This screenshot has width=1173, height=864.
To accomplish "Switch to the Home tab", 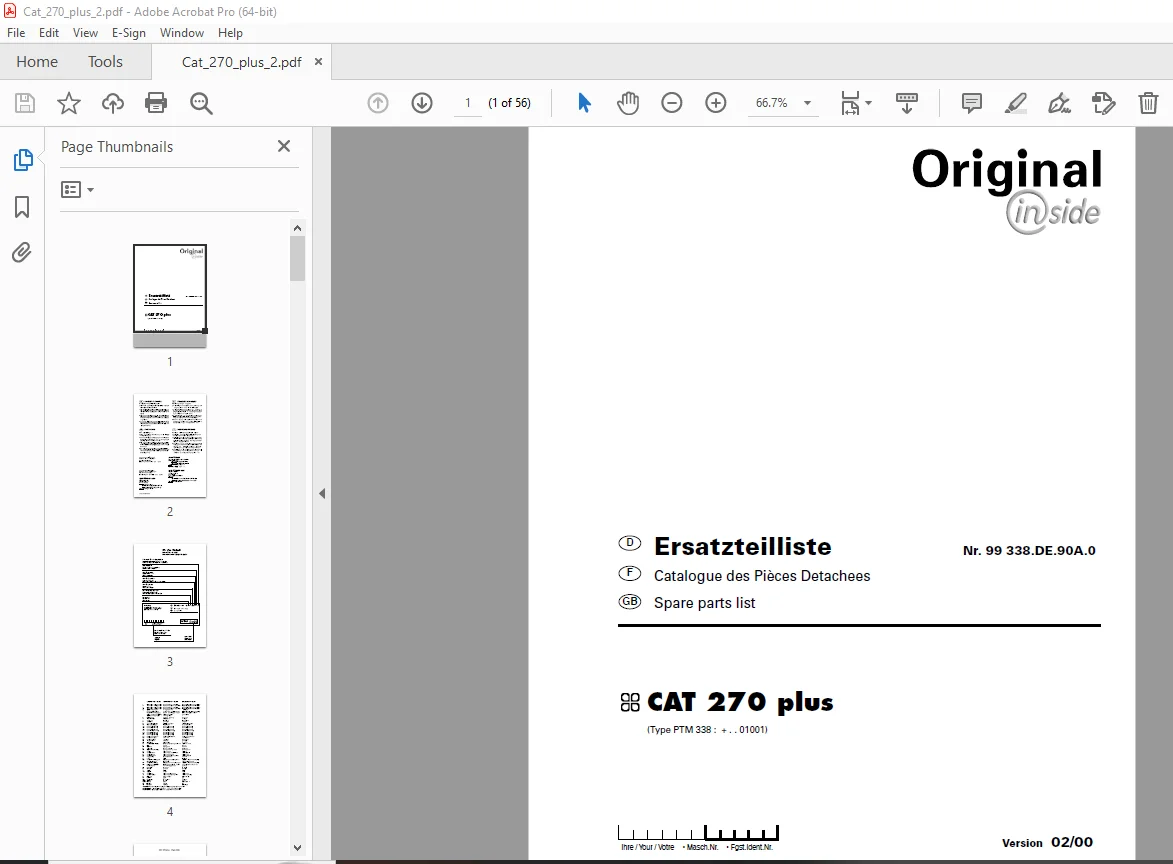I will point(37,62).
